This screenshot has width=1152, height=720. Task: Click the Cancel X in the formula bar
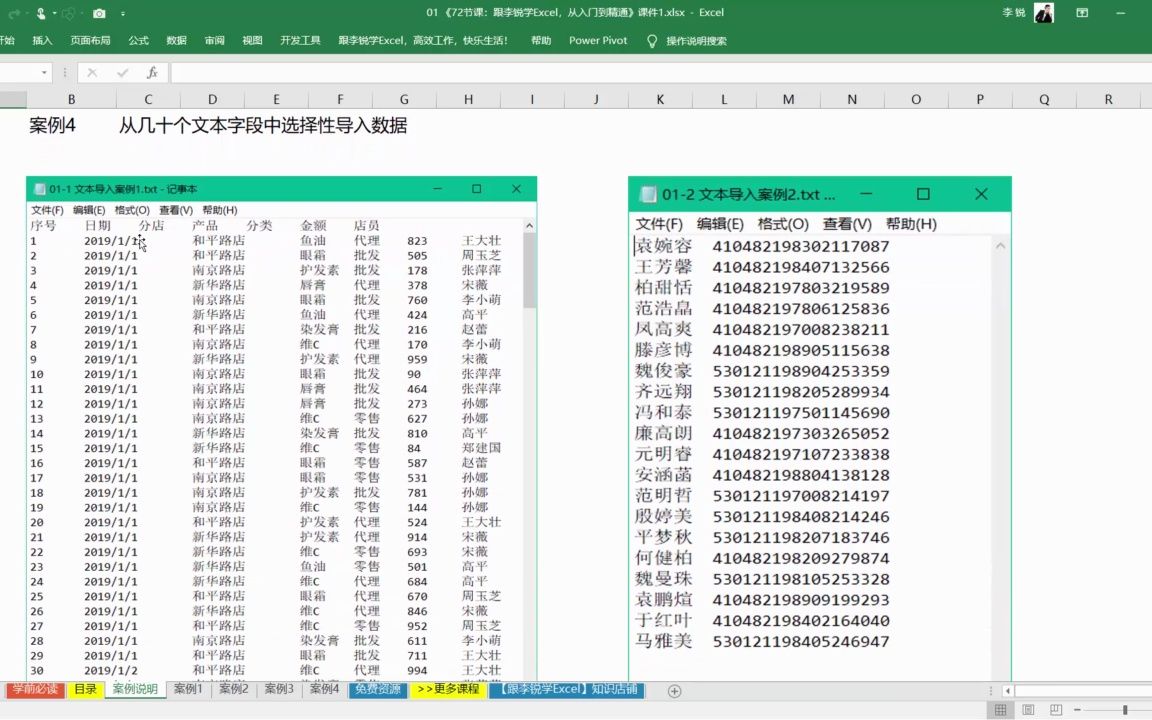(x=90, y=72)
